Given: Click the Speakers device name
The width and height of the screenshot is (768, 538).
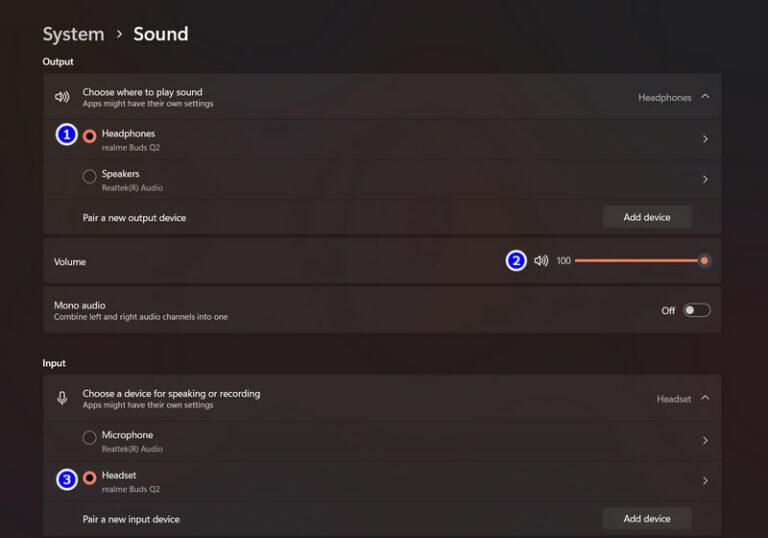Looking at the screenshot, I should pyautogui.click(x=120, y=174).
